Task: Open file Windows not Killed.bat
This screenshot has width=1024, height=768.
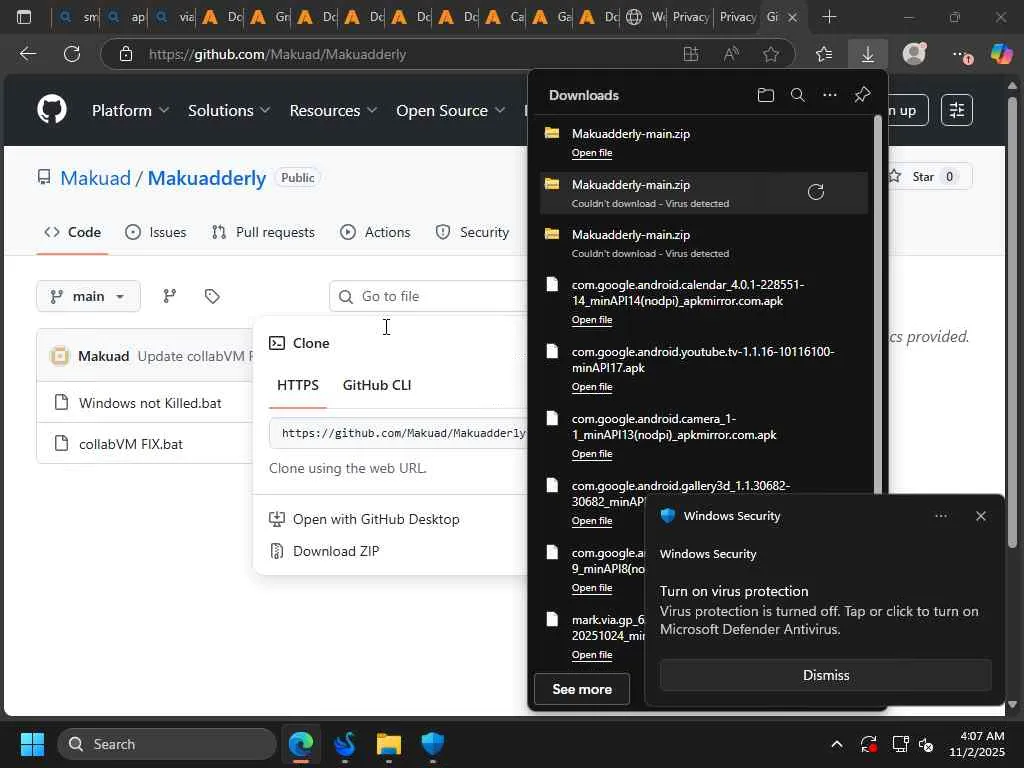Action: 150,403
